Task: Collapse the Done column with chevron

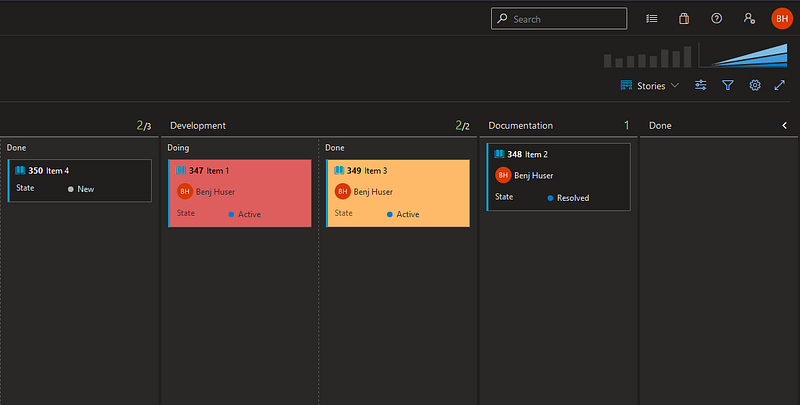Action: point(784,125)
